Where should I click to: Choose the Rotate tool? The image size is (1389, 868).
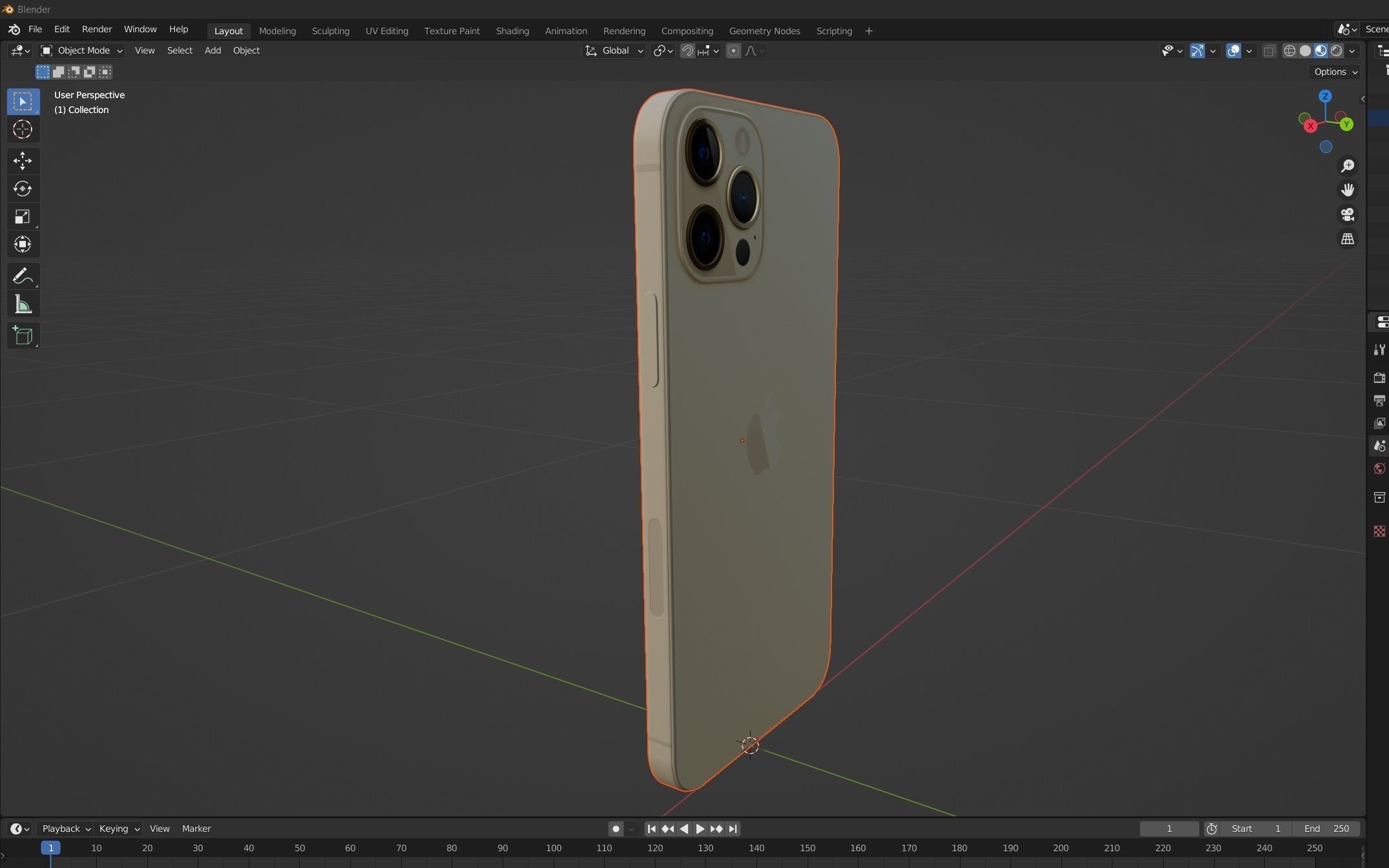pyautogui.click(x=23, y=189)
